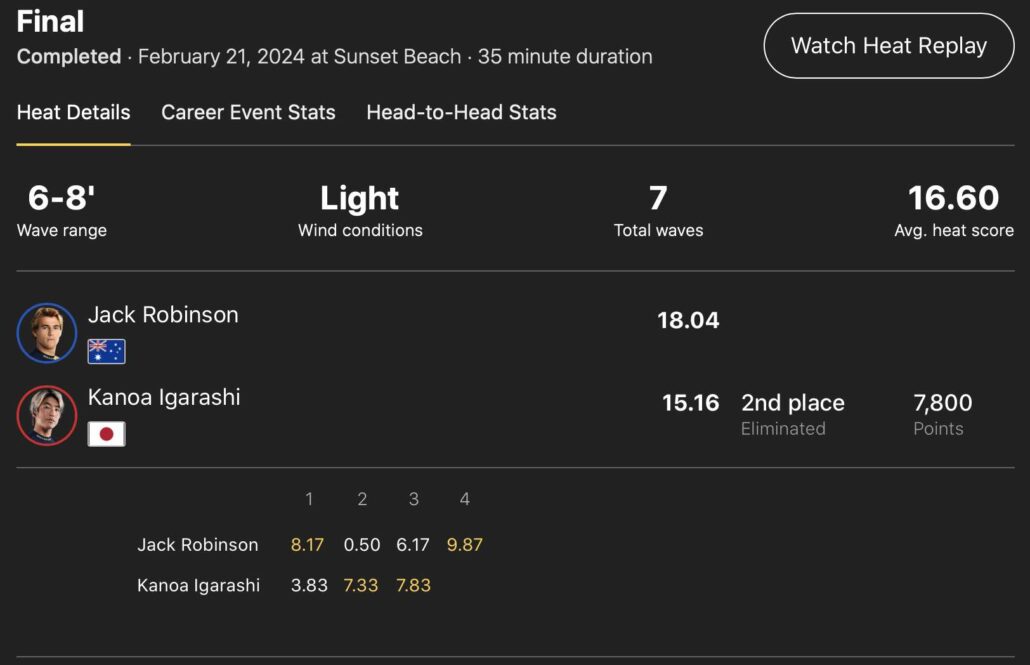Click Kanoa Igarashi's avatar photo
1030x665 pixels.
click(47, 415)
